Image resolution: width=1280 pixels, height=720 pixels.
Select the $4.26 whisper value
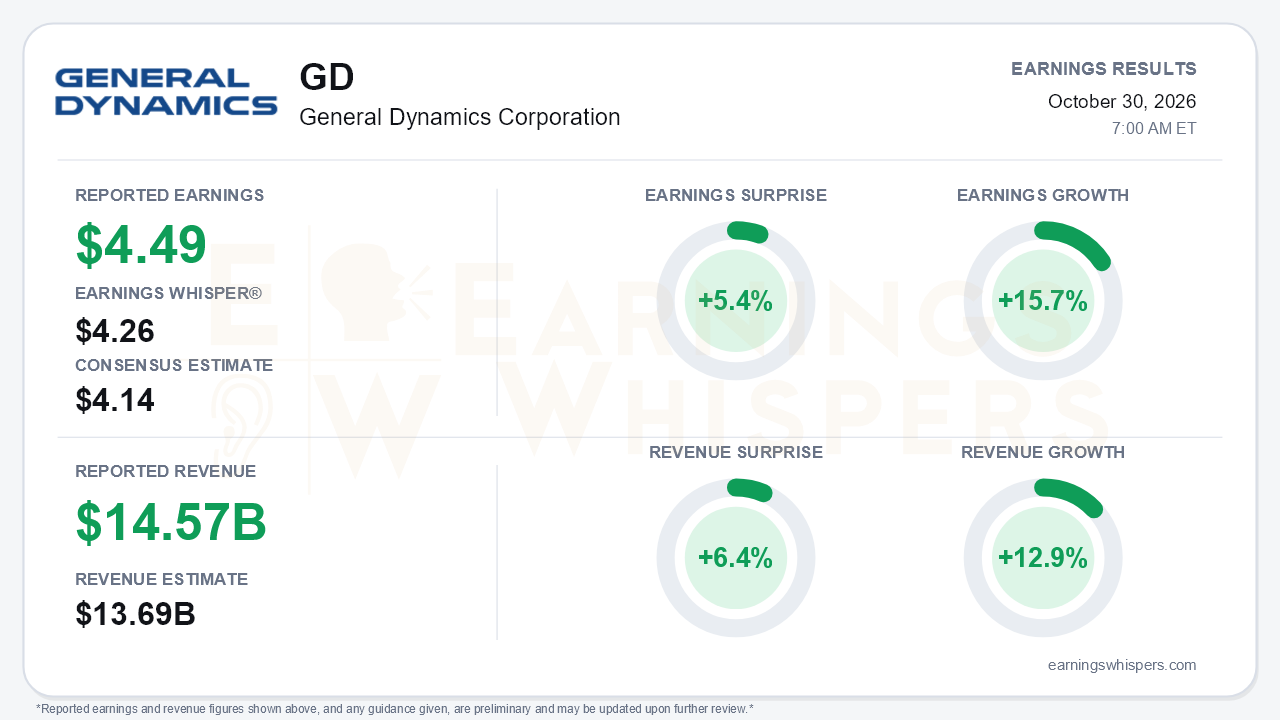point(115,331)
